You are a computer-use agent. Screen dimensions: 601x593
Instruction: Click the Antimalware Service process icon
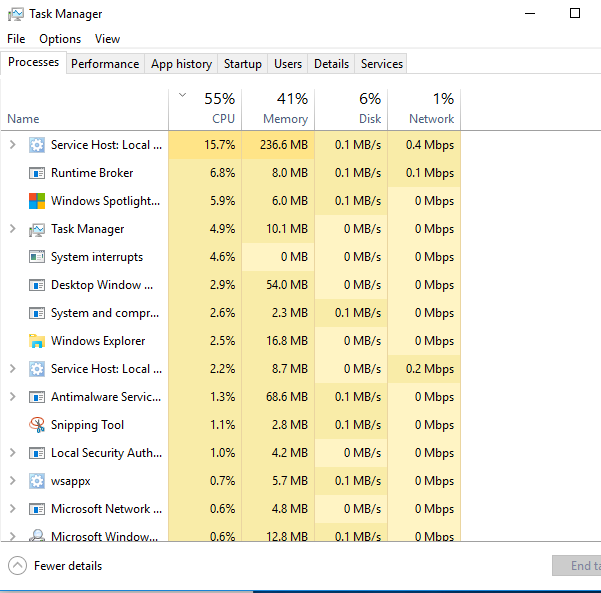(37, 397)
